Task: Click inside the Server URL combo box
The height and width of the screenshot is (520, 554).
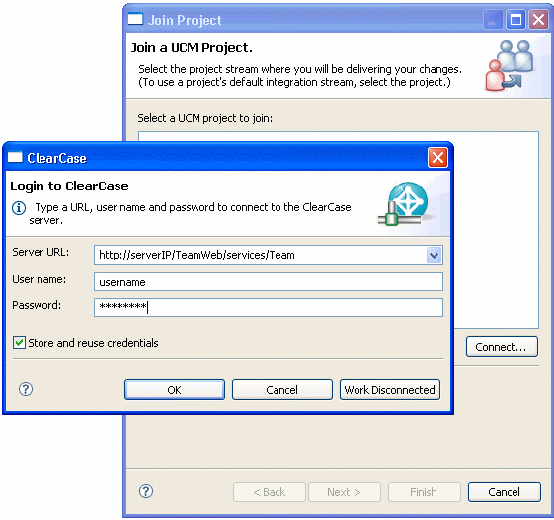Action: [x=261, y=255]
